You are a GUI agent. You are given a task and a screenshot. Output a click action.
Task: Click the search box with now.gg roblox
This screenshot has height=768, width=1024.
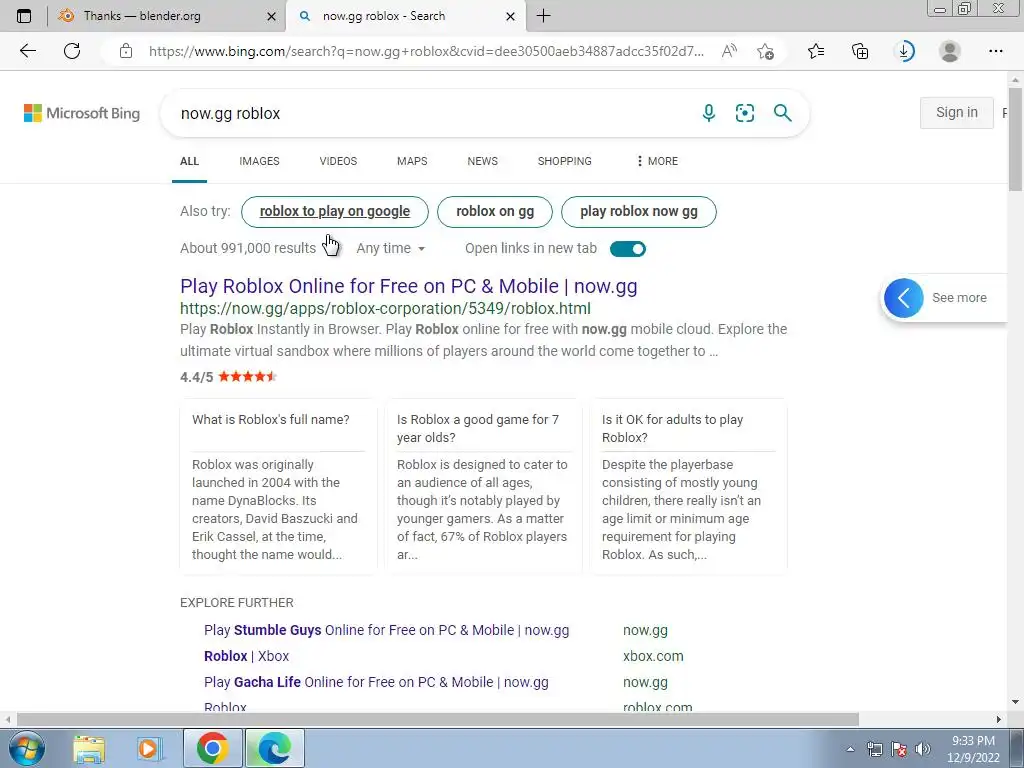coord(431,113)
